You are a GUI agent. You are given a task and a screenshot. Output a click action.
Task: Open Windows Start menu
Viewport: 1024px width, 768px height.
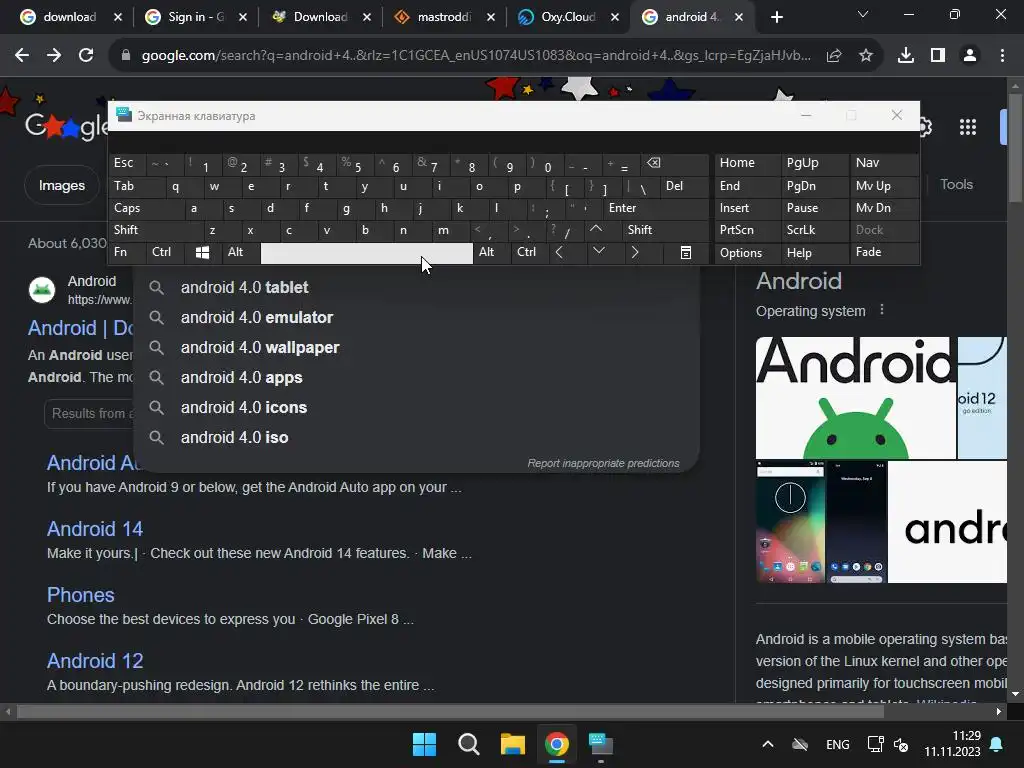coord(424,744)
